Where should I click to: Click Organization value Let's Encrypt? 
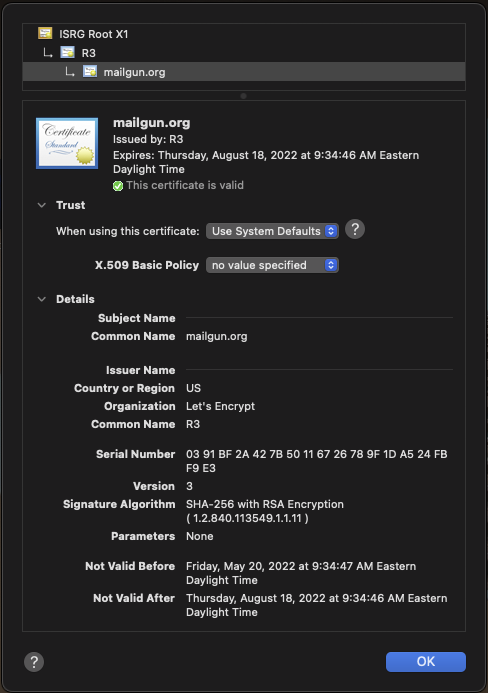click(x=220, y=406)
